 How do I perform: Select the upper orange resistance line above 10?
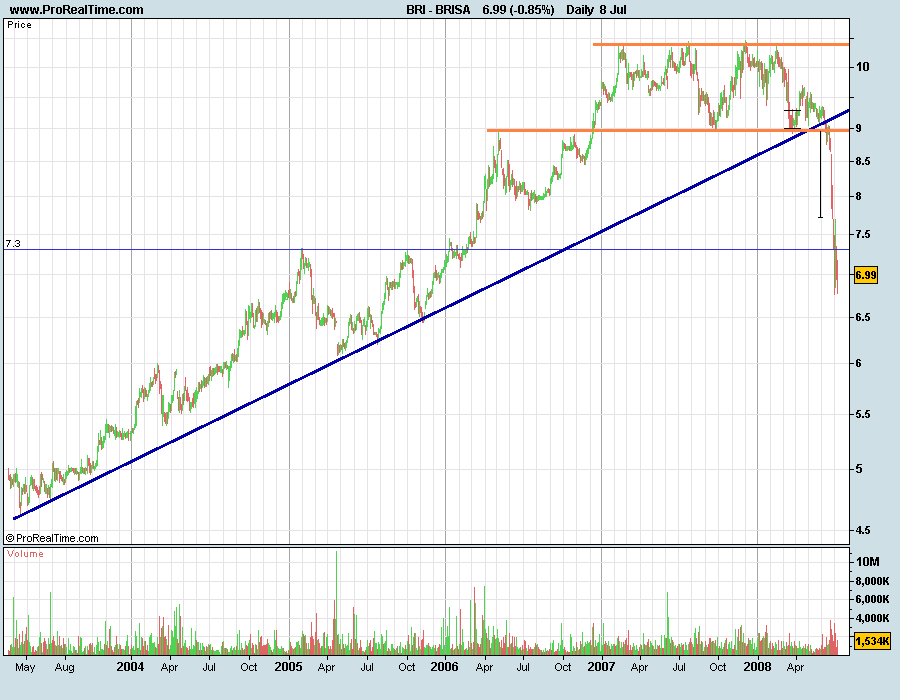tap(721, 44)
